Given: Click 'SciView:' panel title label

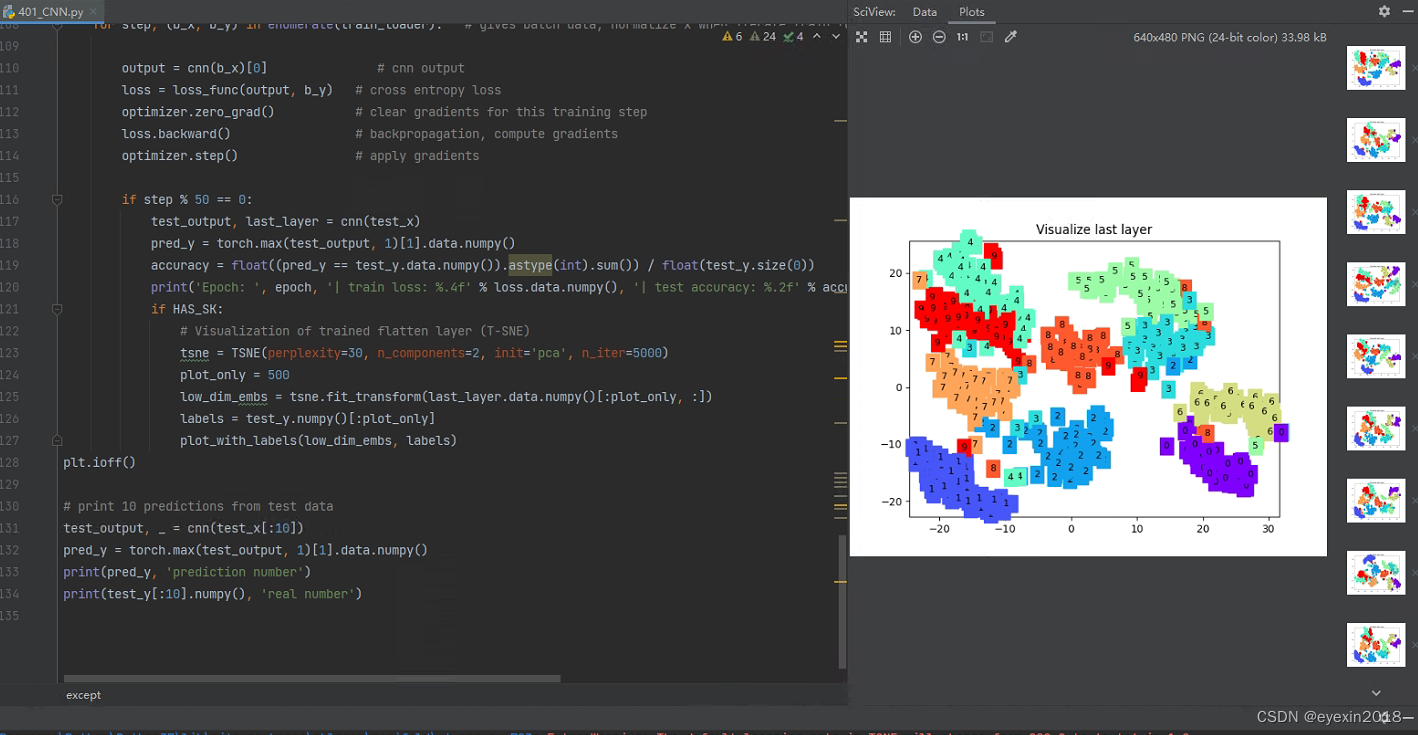Looking at the screenshot, I should (875, 12).
